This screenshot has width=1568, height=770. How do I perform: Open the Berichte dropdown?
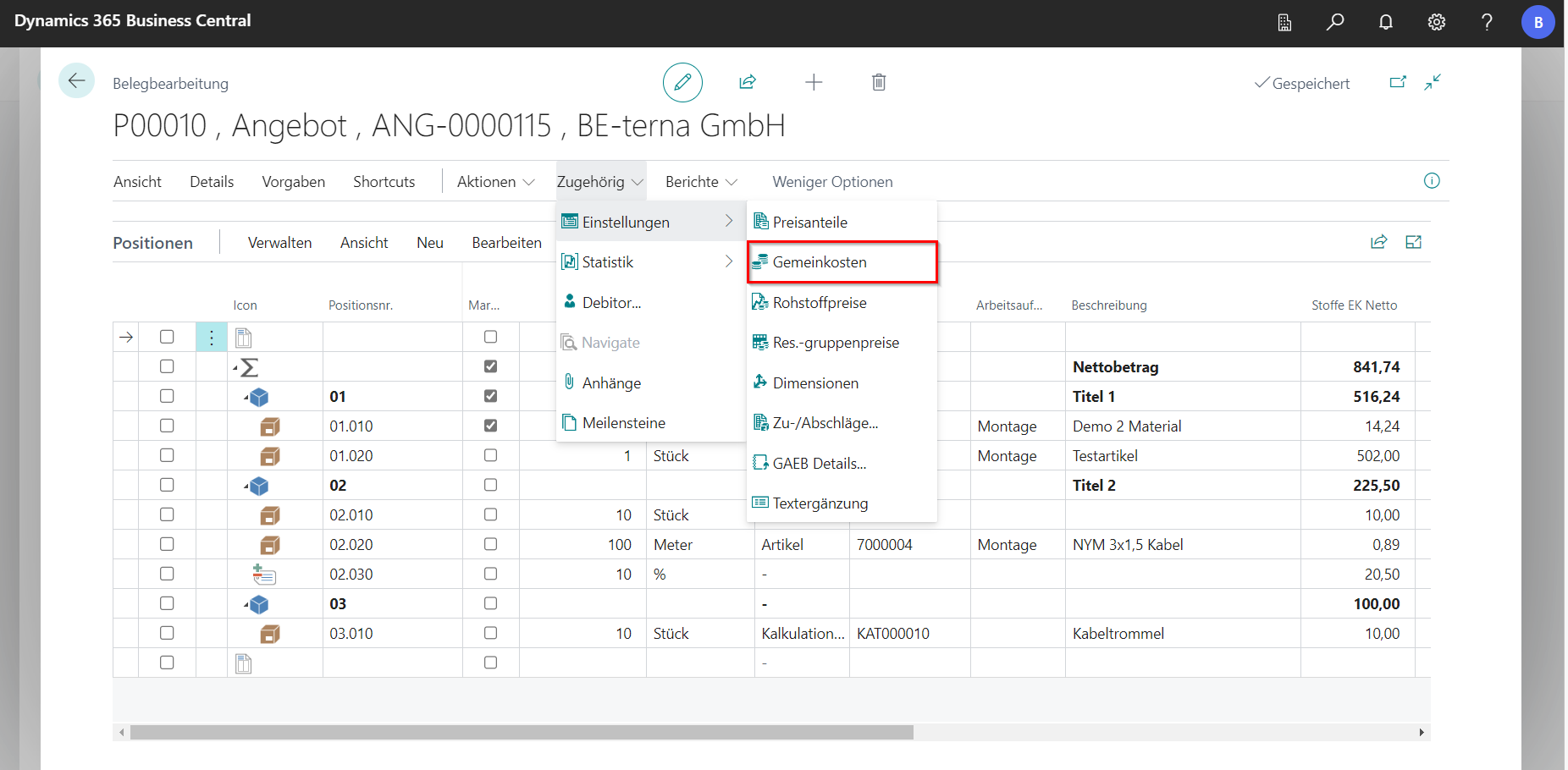click(x=701, y=182)
